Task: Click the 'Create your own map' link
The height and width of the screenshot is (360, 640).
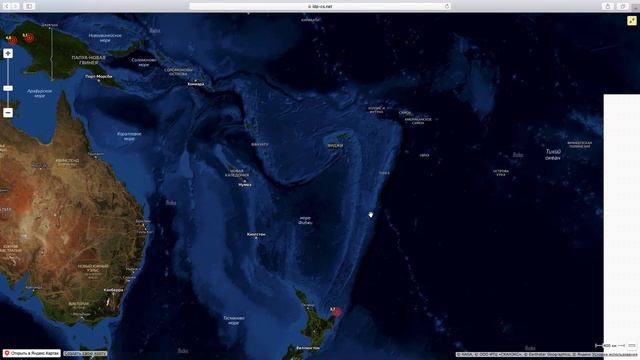Action: pos(85,353)
